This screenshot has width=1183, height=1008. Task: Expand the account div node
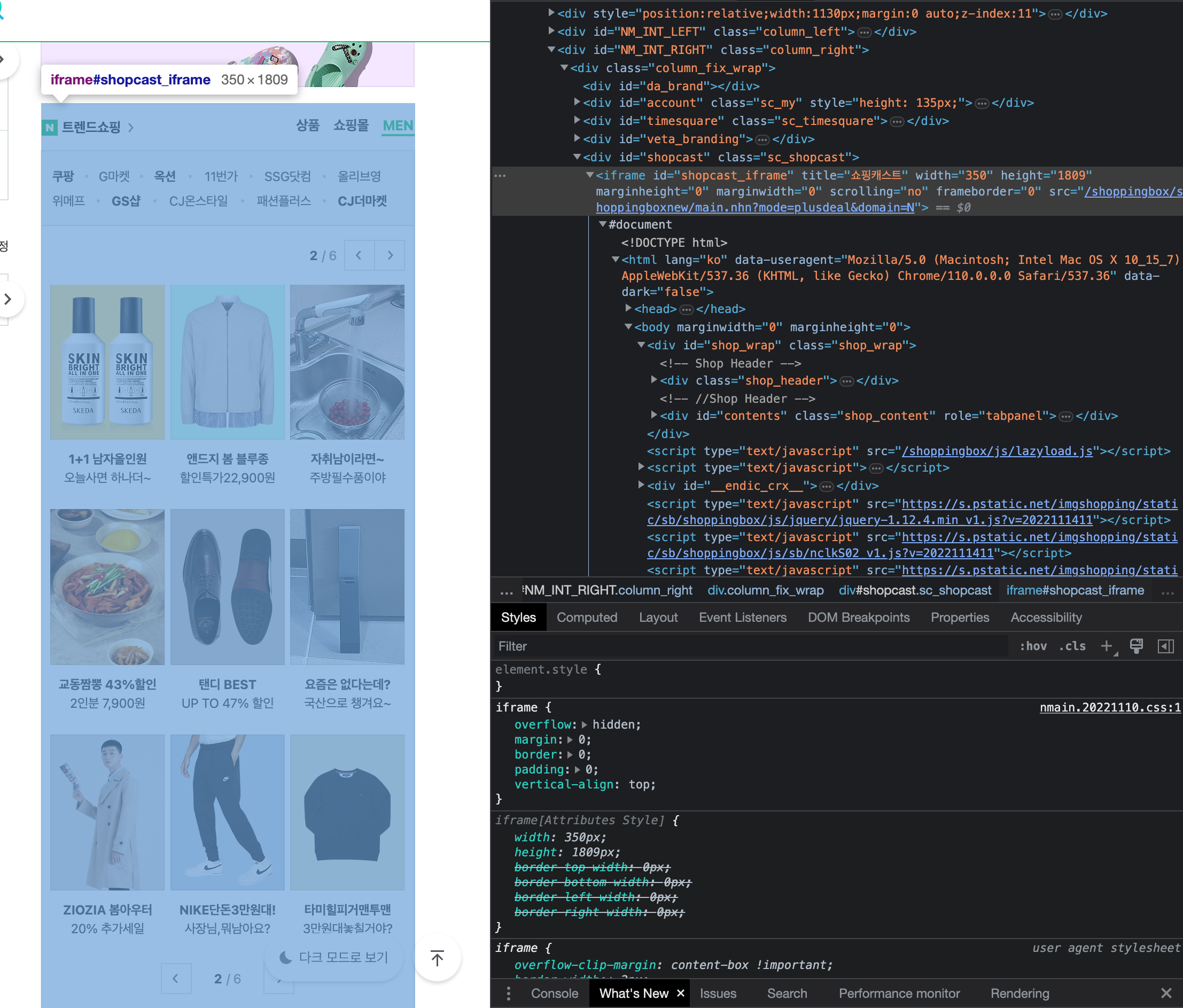click(x=577, y=103)
